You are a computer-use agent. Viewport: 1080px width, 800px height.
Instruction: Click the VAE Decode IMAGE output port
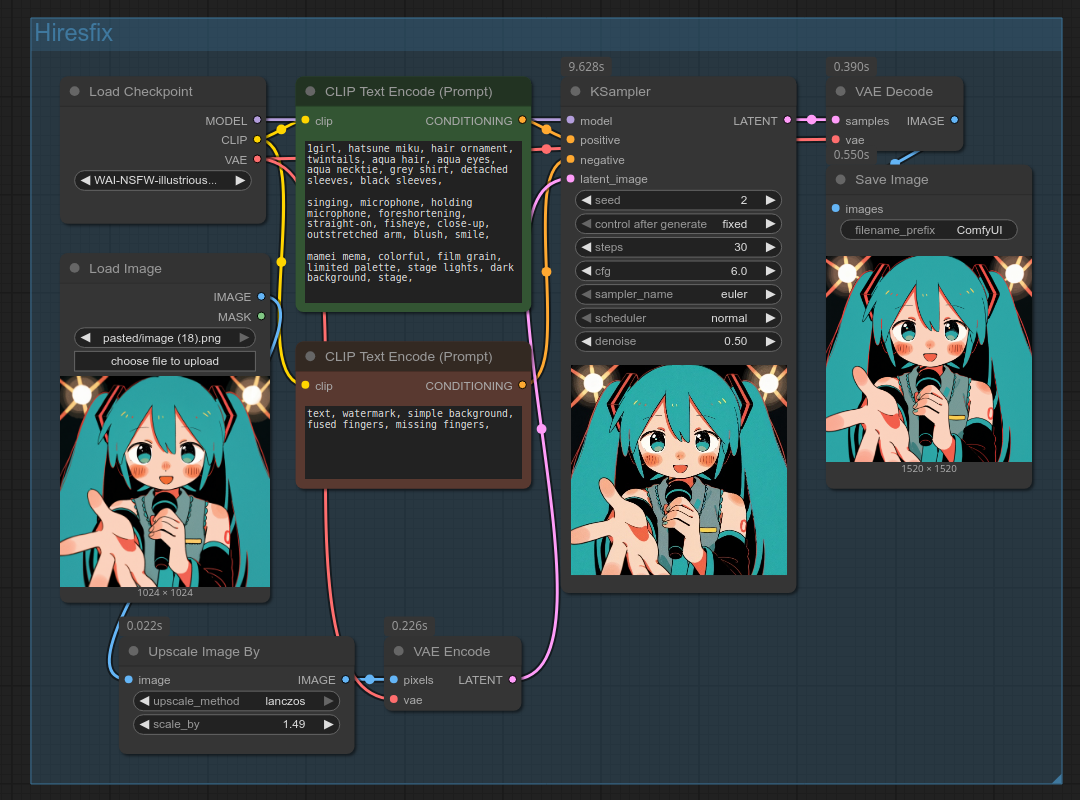[x=954, y=120]
